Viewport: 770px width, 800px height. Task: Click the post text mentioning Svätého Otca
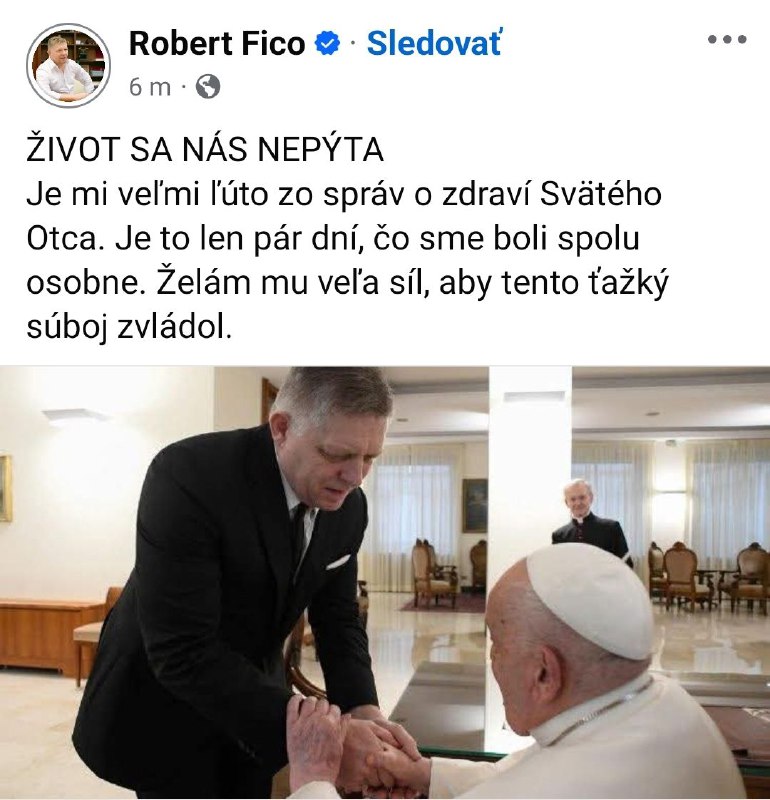[347, 260]
